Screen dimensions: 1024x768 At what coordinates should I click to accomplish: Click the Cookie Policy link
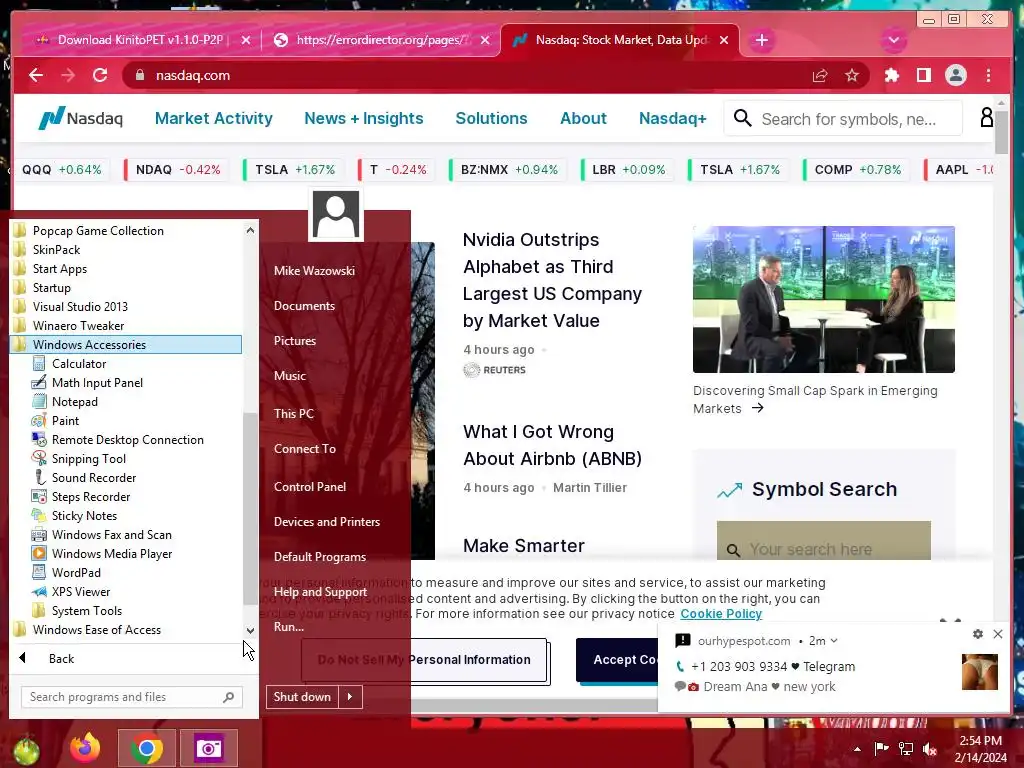pyautogui.click(x=721, y=614)
